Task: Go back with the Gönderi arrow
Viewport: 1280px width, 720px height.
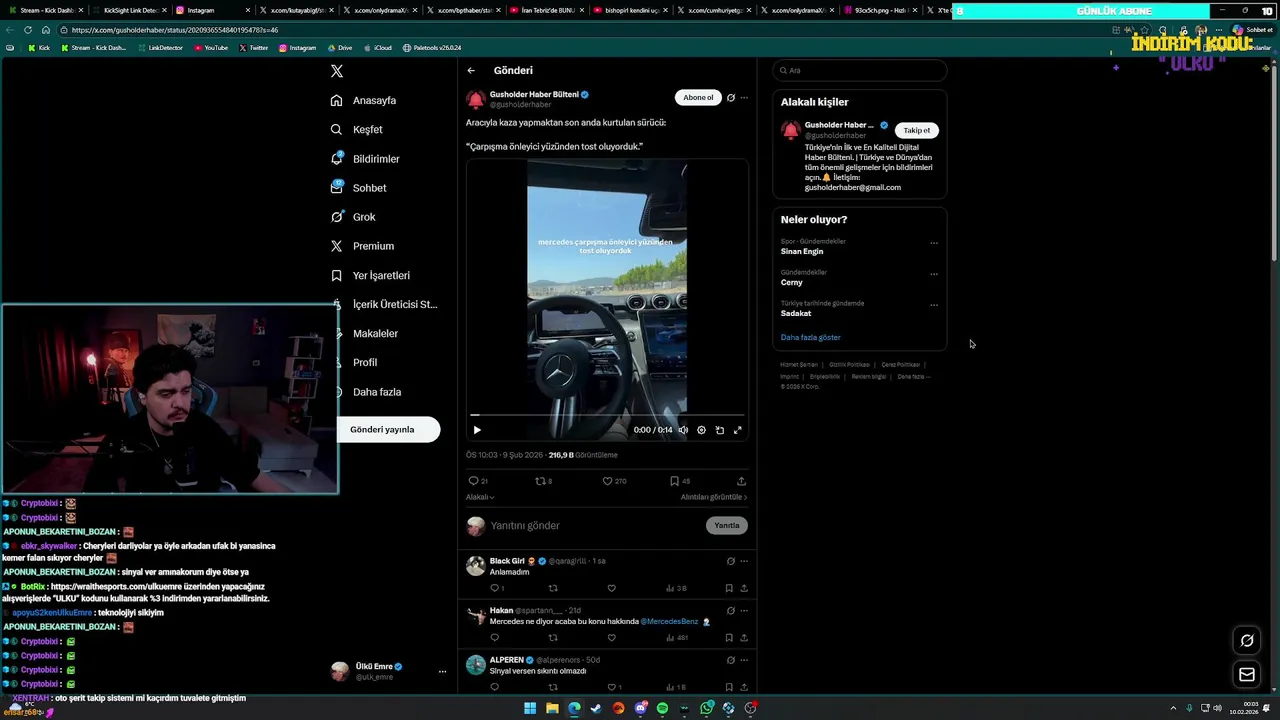Action: point(471,70)
